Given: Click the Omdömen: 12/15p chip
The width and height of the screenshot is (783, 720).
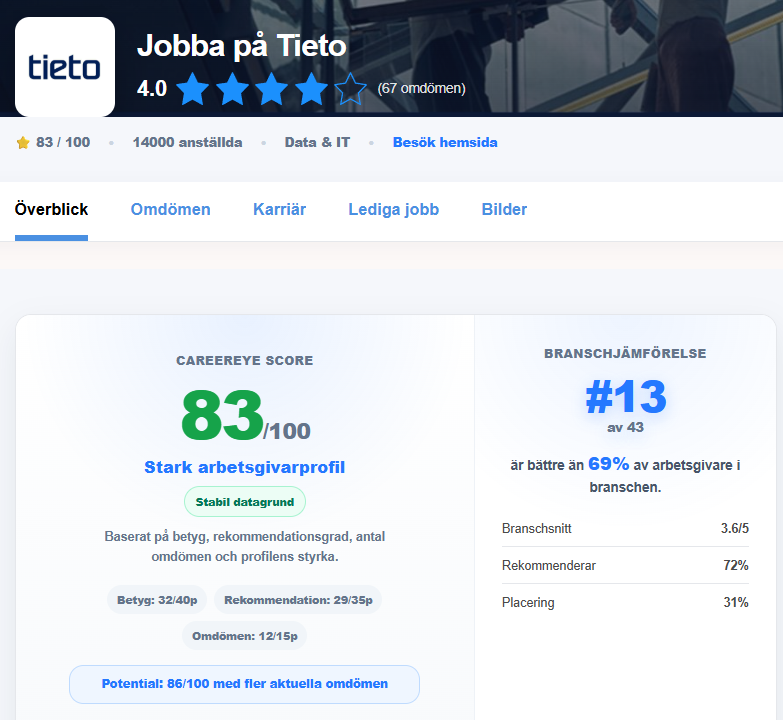Looking at the screenshot, I should click(x=245, y=636).
